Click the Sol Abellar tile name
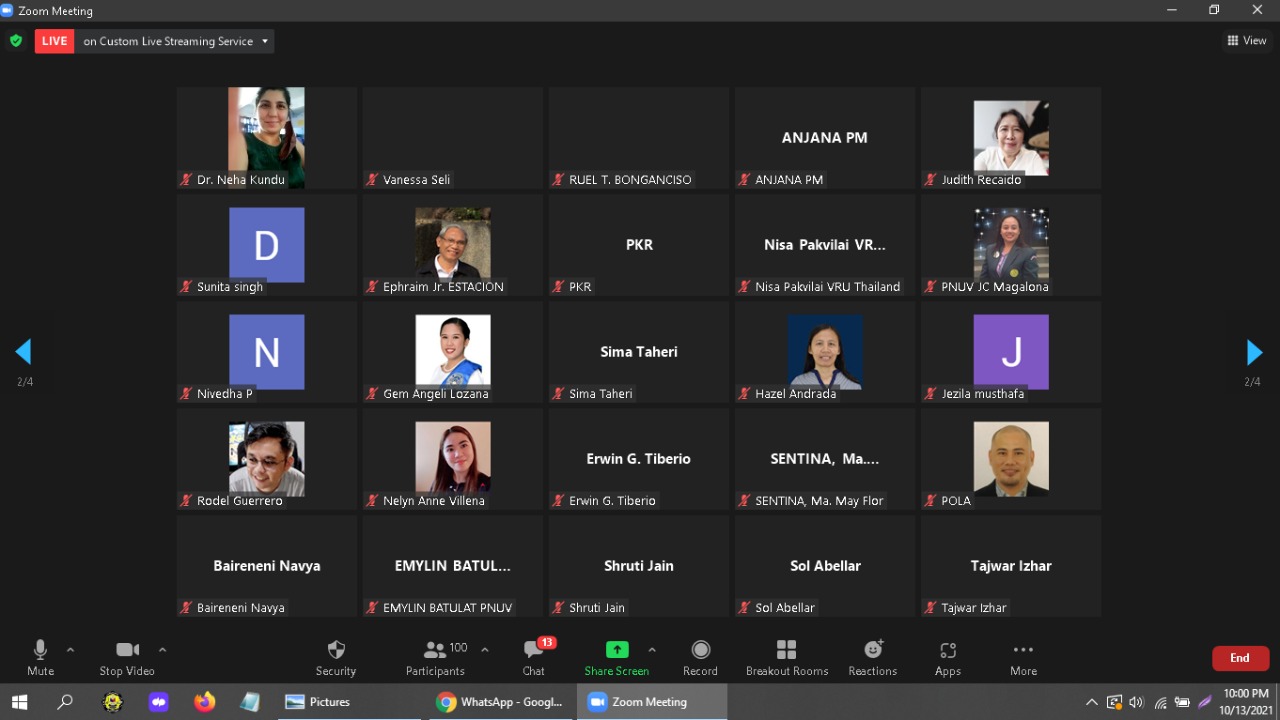1280x720 pixels. point(825,566)
